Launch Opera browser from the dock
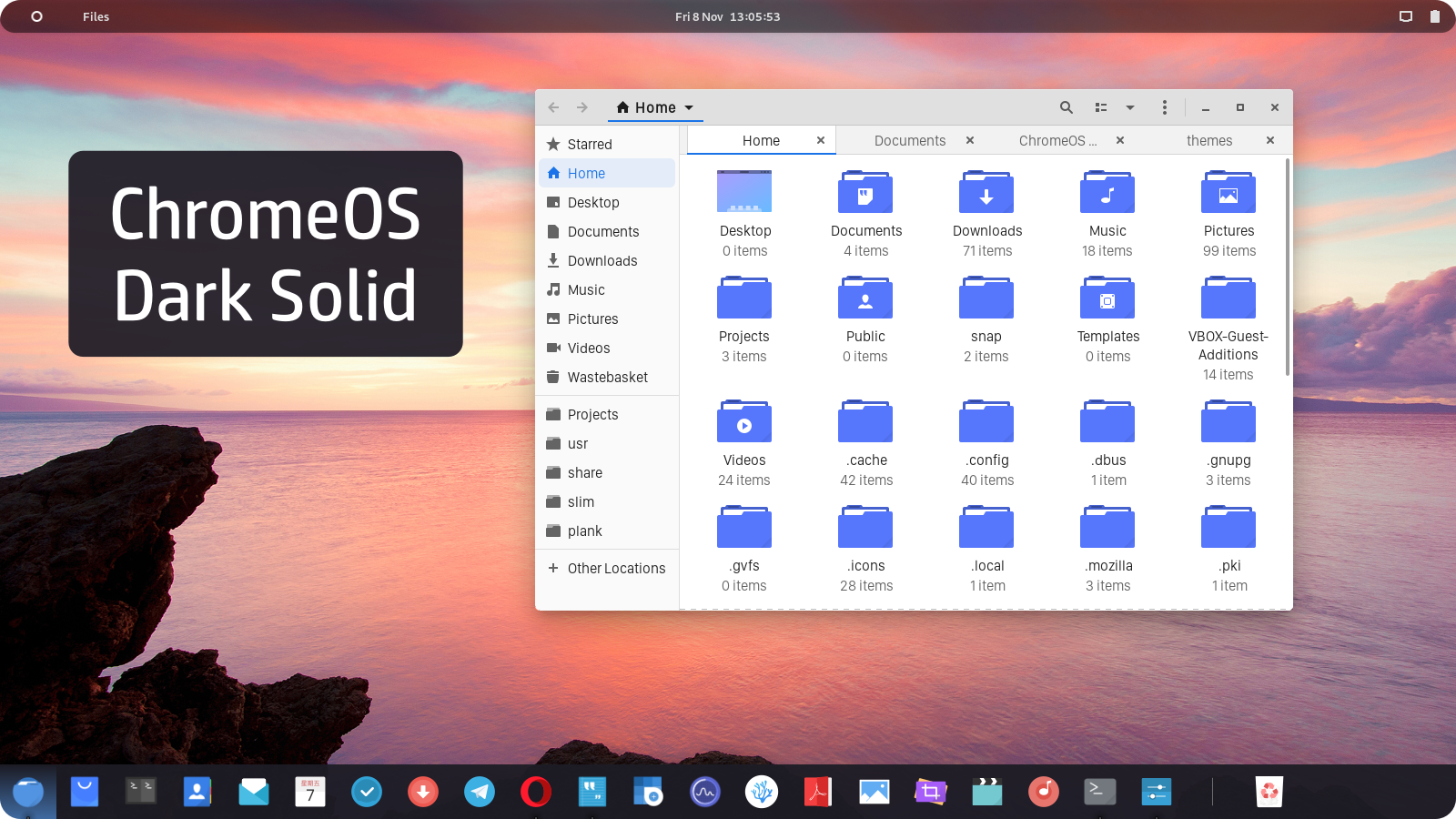 coord(536,792)
